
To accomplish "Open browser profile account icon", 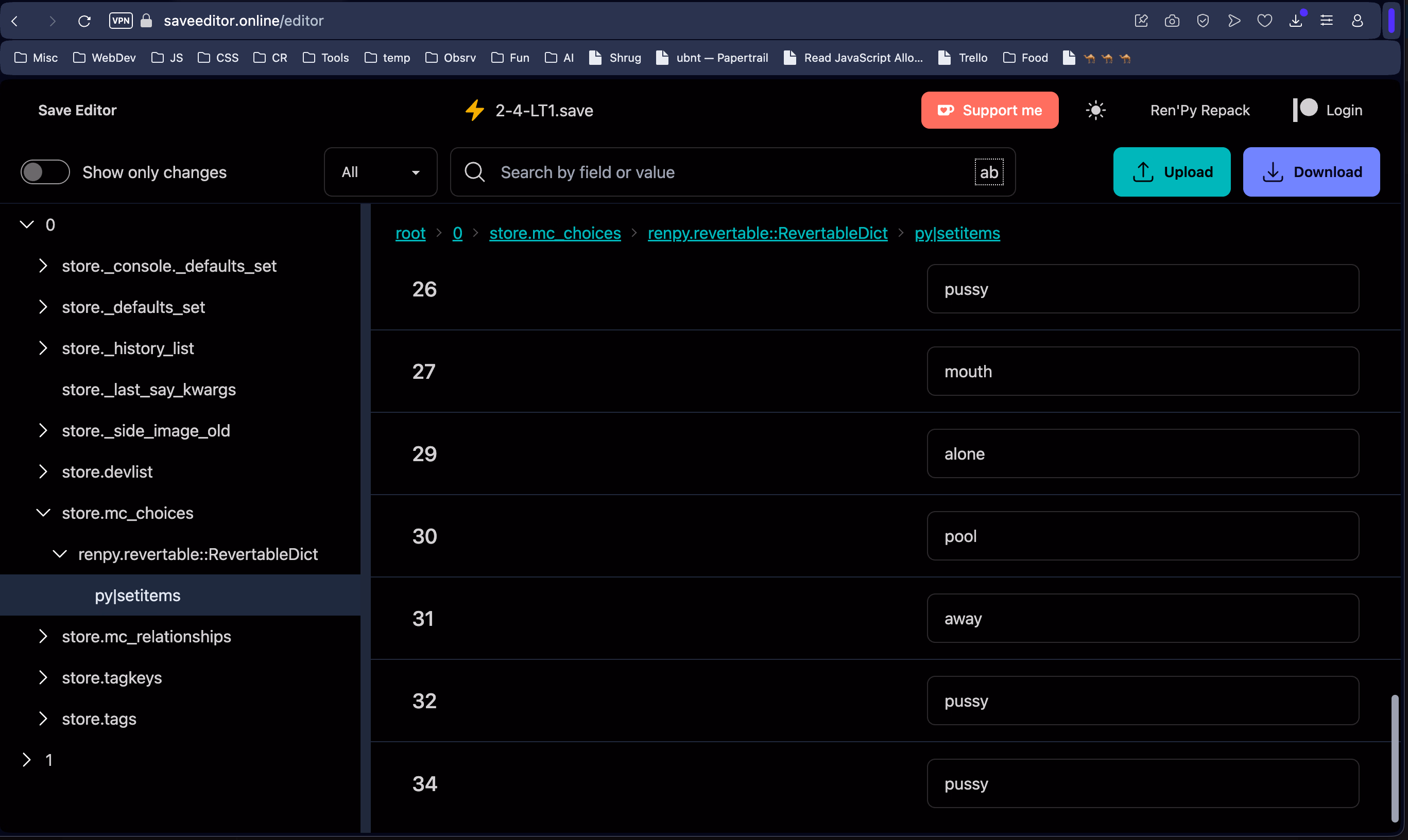I will (x=1357, y=21).
